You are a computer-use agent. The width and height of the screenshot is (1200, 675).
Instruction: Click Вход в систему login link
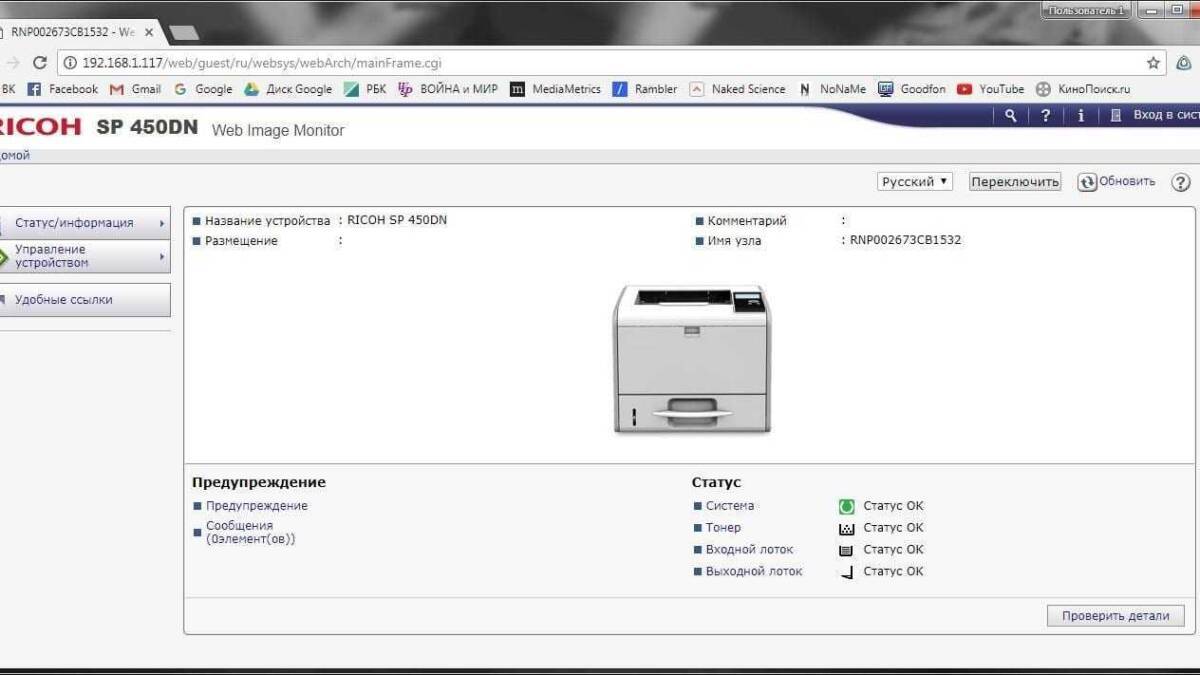[1155, 116]
